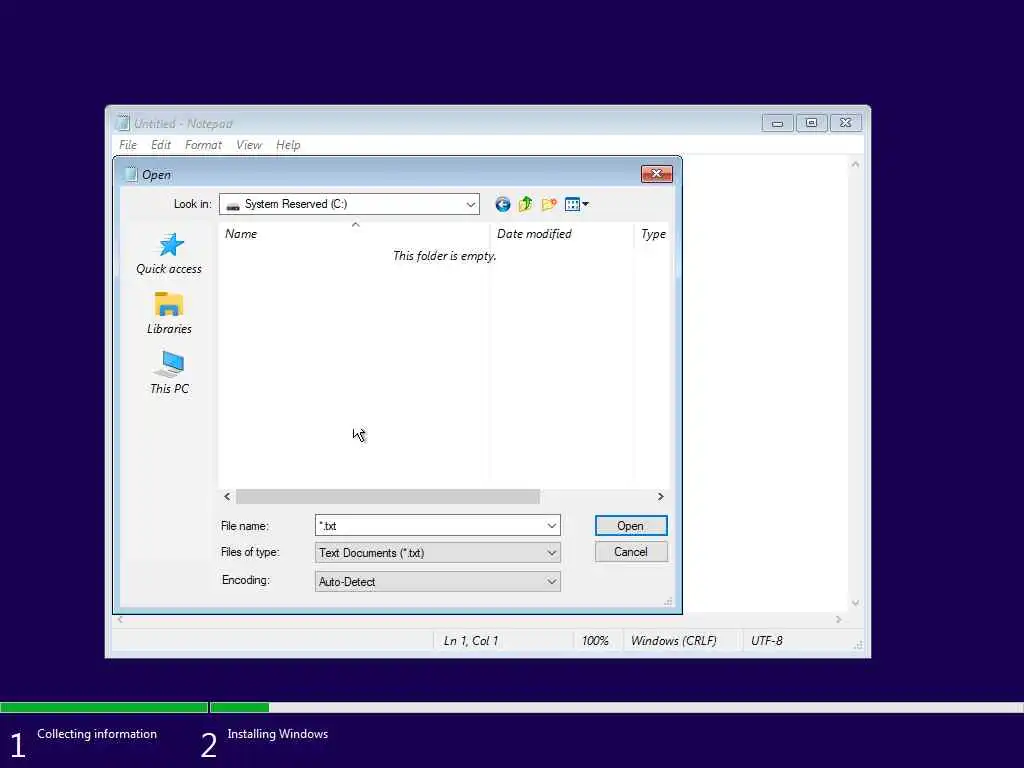Click the 100% zoom status entry
1024x768 pixels.
click(595, 641)
